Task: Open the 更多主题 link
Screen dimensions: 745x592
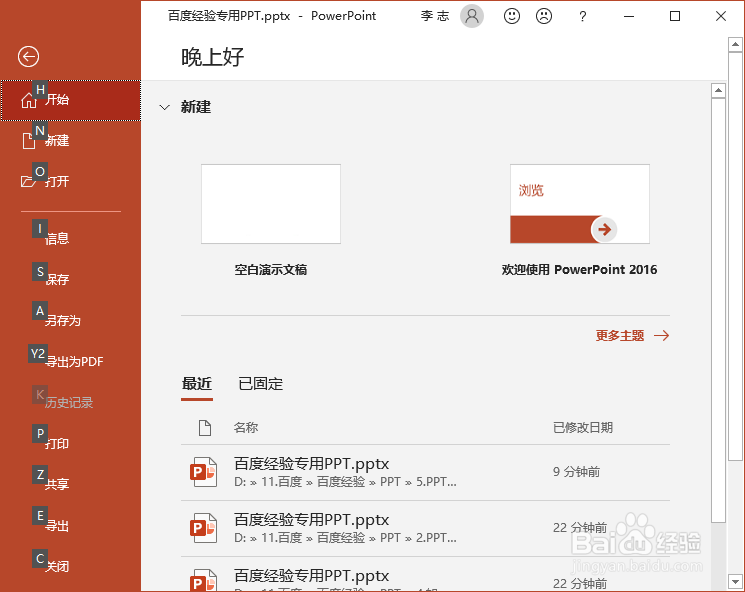Action: [620, 336]
